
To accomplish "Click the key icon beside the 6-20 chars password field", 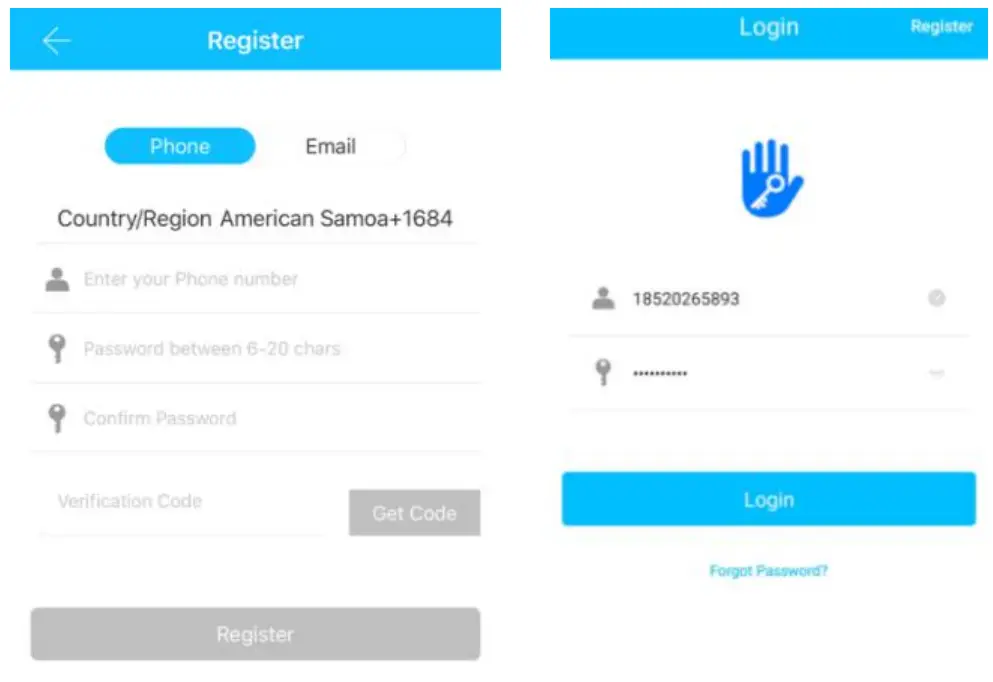I will coord(57,348).
